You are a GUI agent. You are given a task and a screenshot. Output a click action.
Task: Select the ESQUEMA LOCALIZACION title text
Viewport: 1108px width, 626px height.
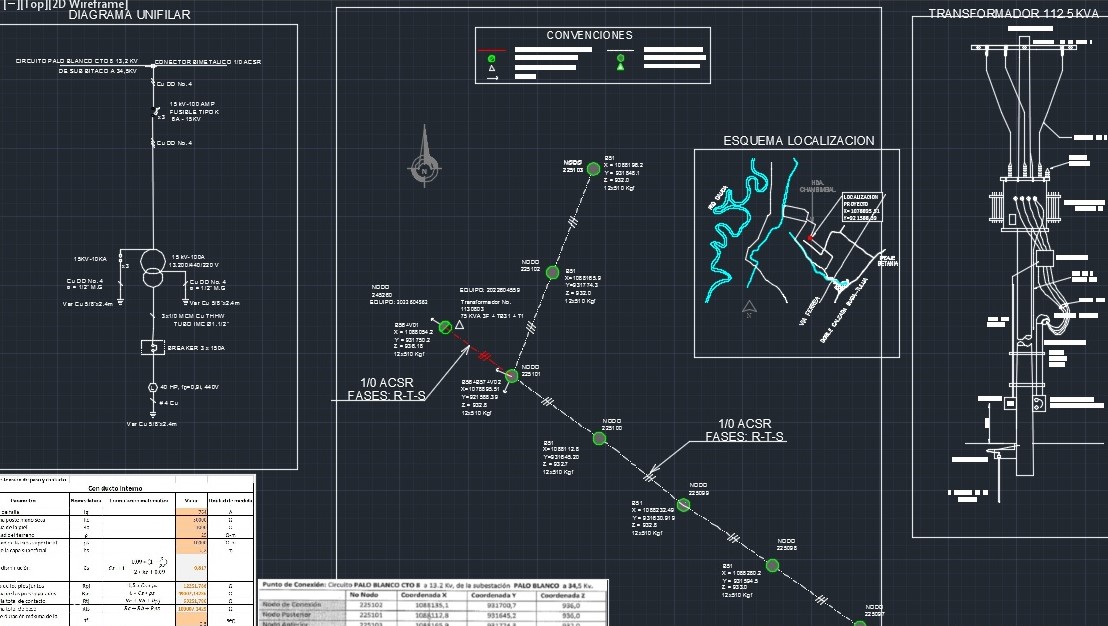798,141
